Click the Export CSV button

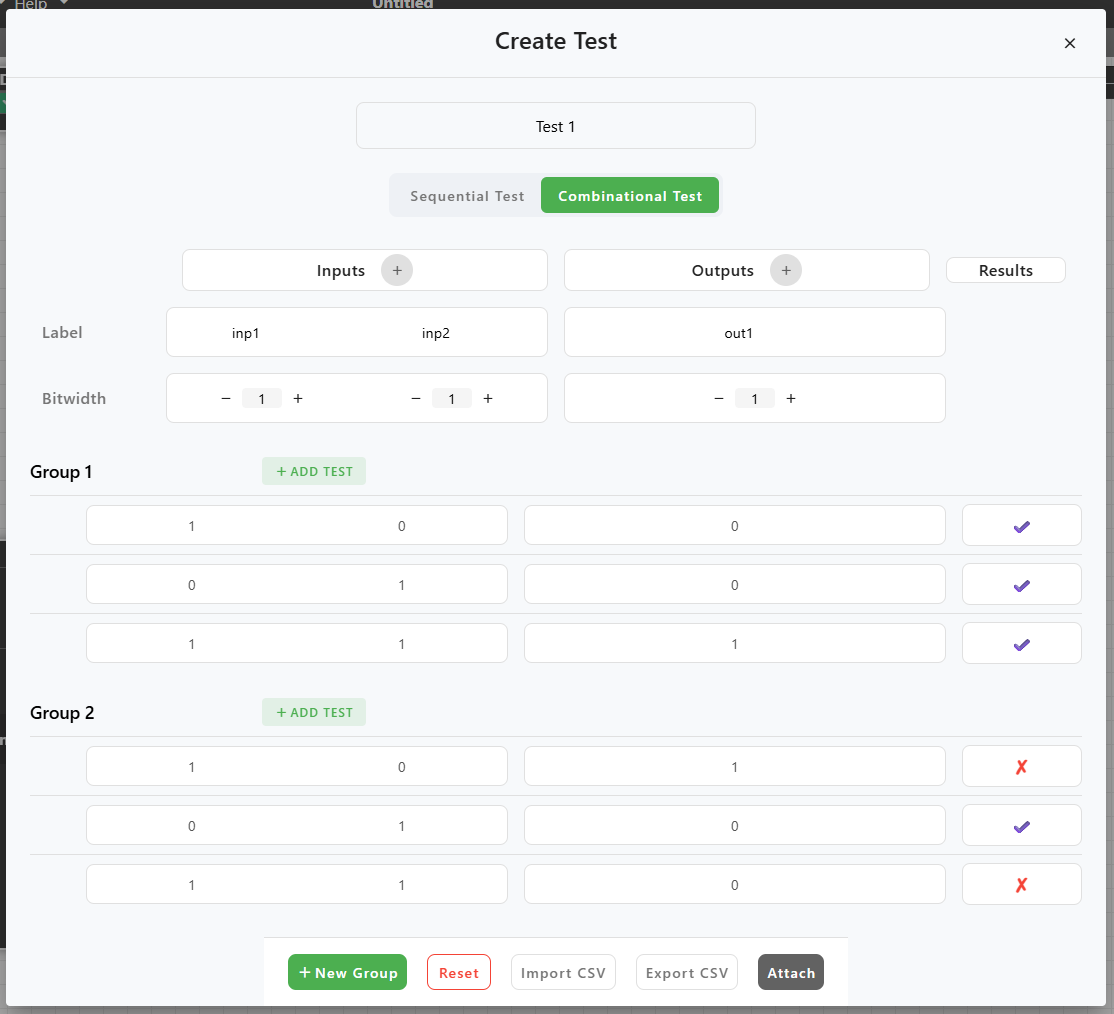click(687, 972)
